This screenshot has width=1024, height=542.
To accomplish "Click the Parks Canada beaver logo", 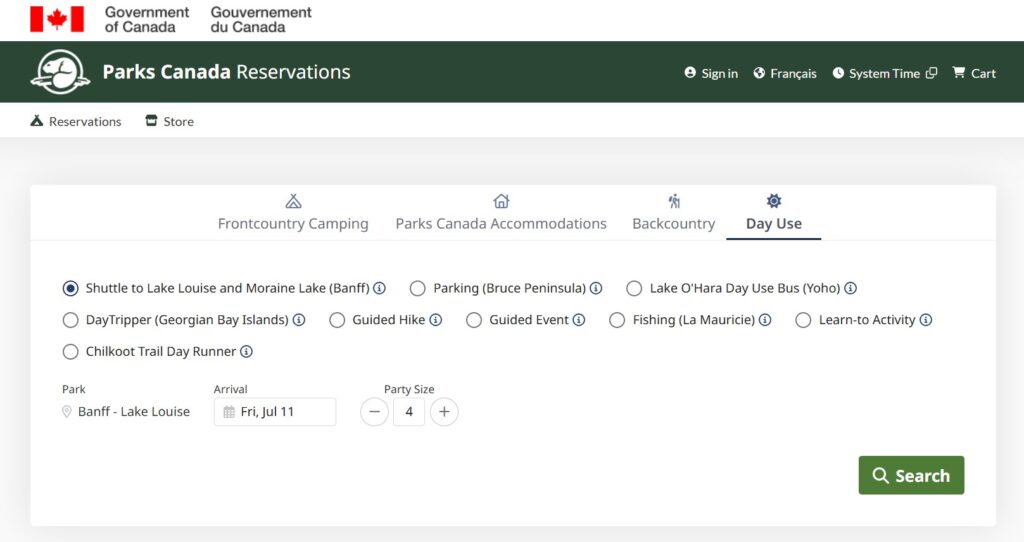I will pos(60,72).
